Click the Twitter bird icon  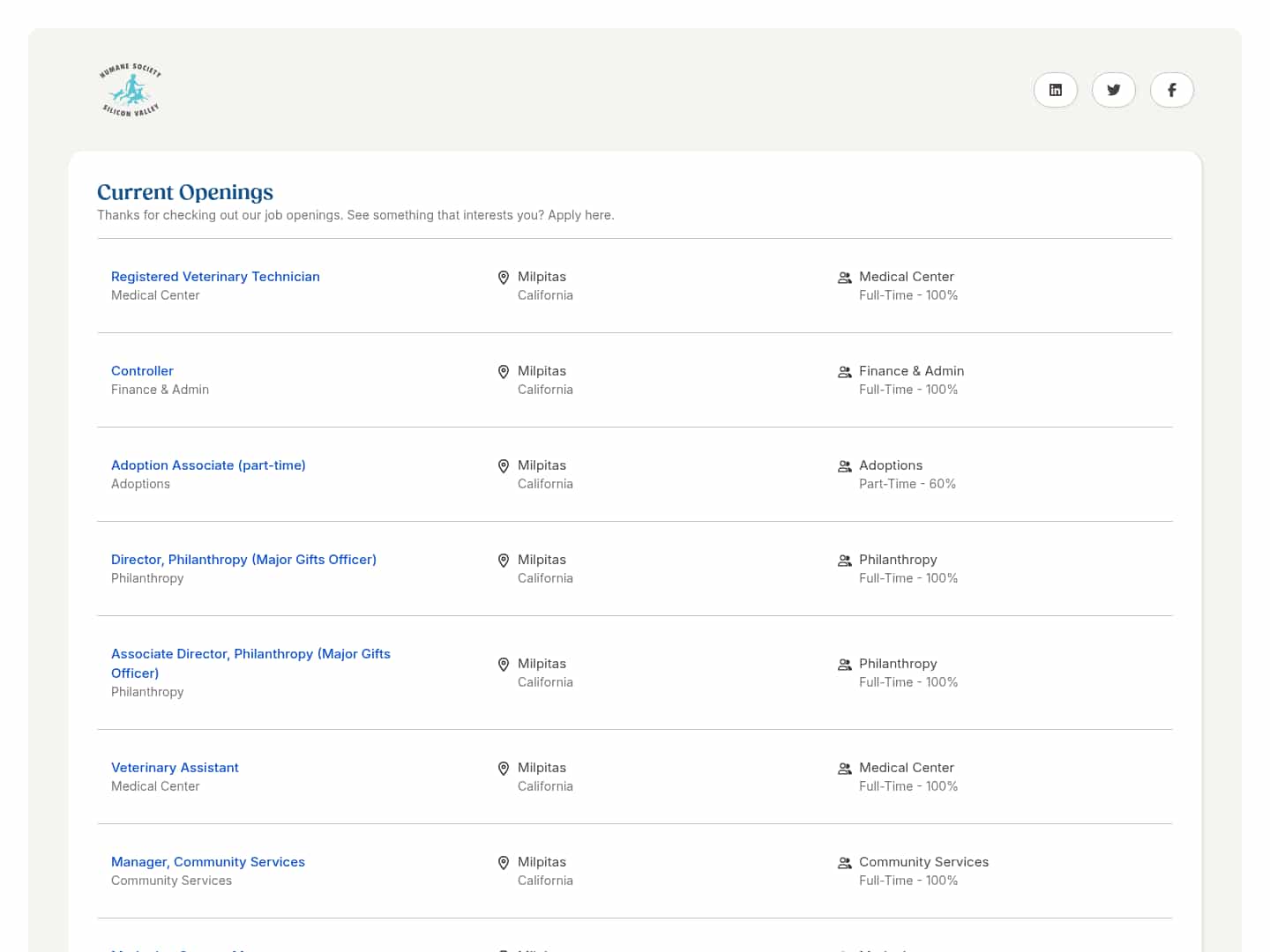(1113, 90)
